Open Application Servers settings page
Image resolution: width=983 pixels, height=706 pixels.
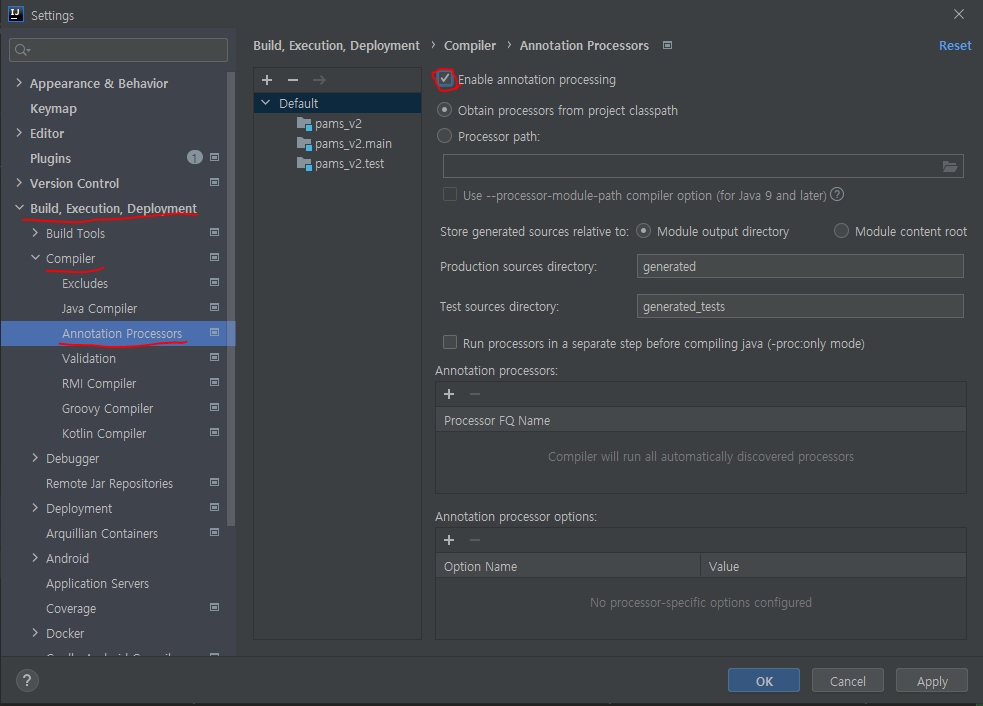pos(97,584)
